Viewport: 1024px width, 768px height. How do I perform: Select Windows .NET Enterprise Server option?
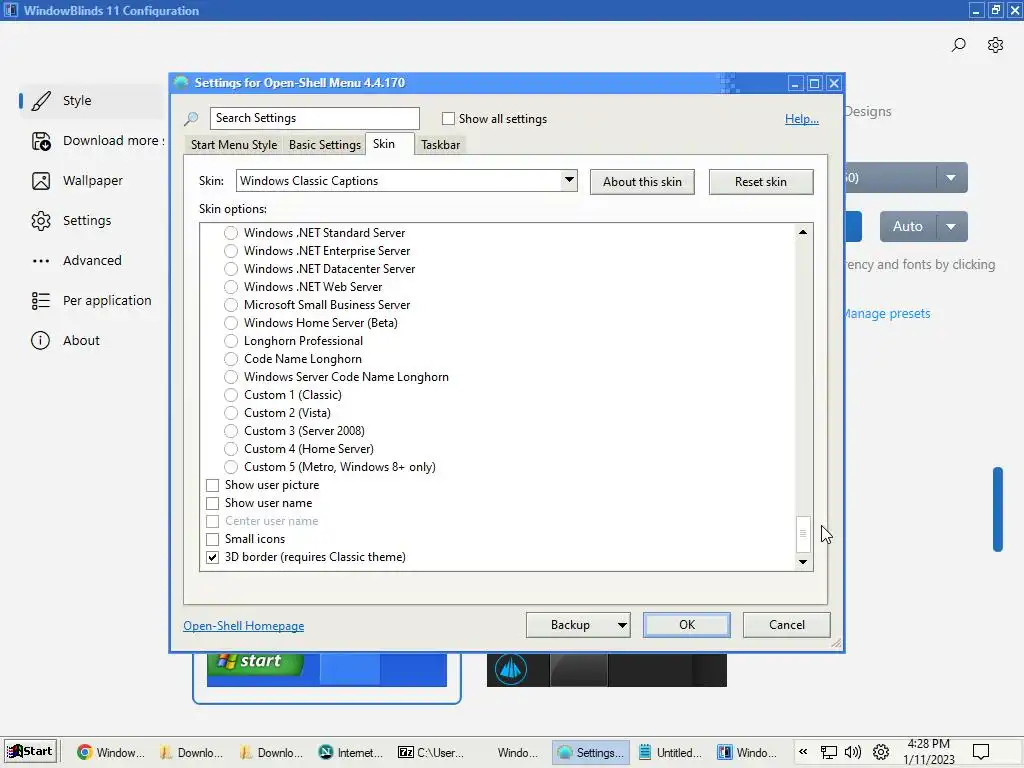[231, 251]
